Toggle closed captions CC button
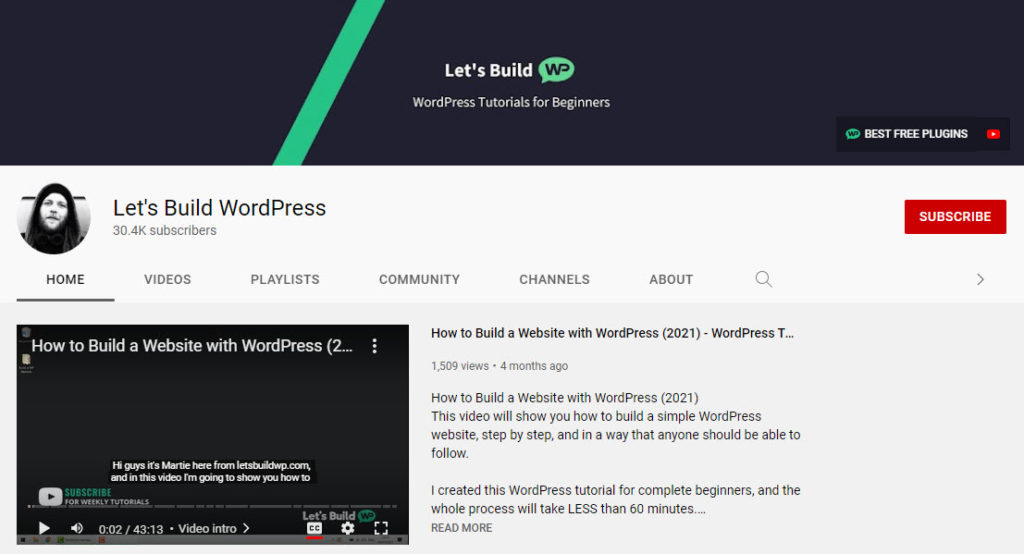This screenshot has width=1024, height=554. [x=314, y=528]
